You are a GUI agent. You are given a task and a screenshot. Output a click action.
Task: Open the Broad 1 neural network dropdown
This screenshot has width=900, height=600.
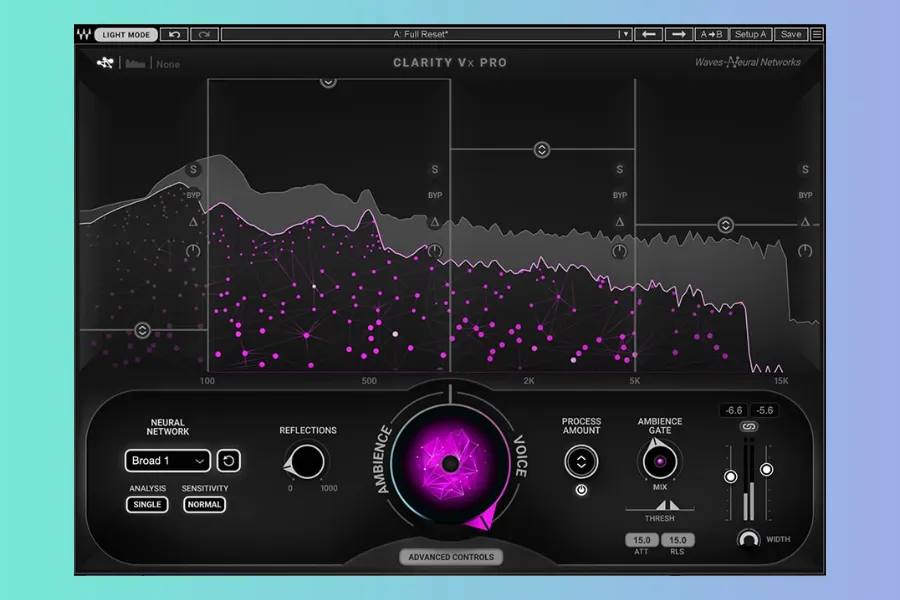click(x=167, y=461)
